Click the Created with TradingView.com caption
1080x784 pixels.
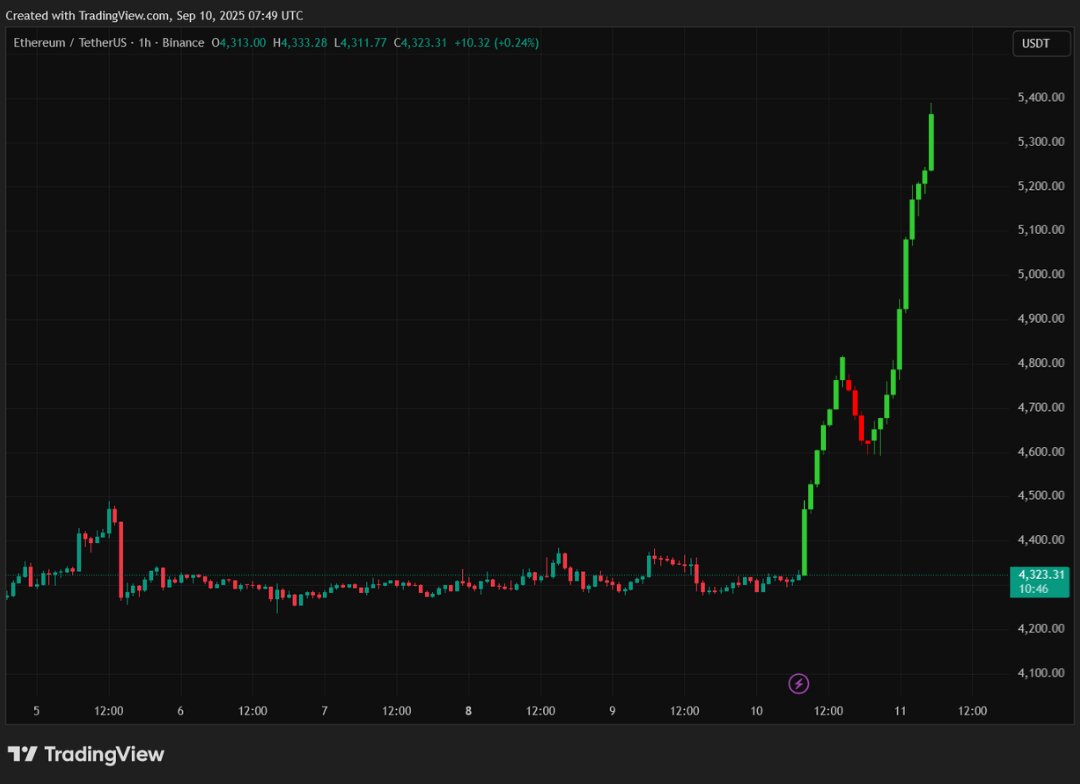pyautogui.click(x=154, y=15)
